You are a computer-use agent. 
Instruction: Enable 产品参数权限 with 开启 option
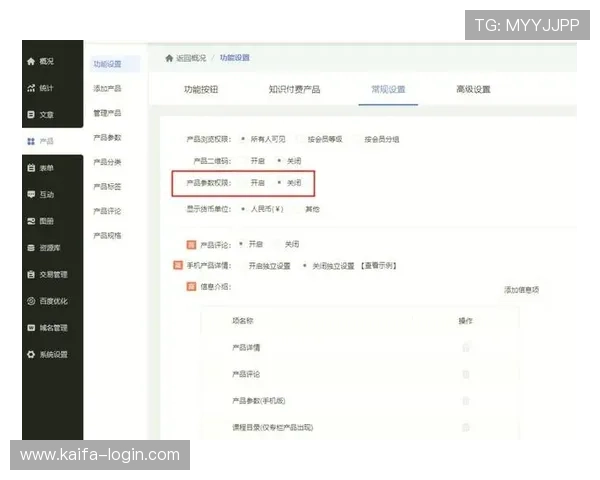[243, 183]
